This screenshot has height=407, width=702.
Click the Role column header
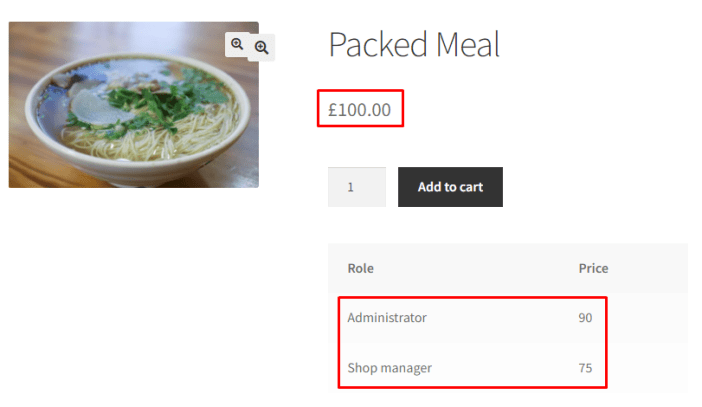[x=361, y=268]
